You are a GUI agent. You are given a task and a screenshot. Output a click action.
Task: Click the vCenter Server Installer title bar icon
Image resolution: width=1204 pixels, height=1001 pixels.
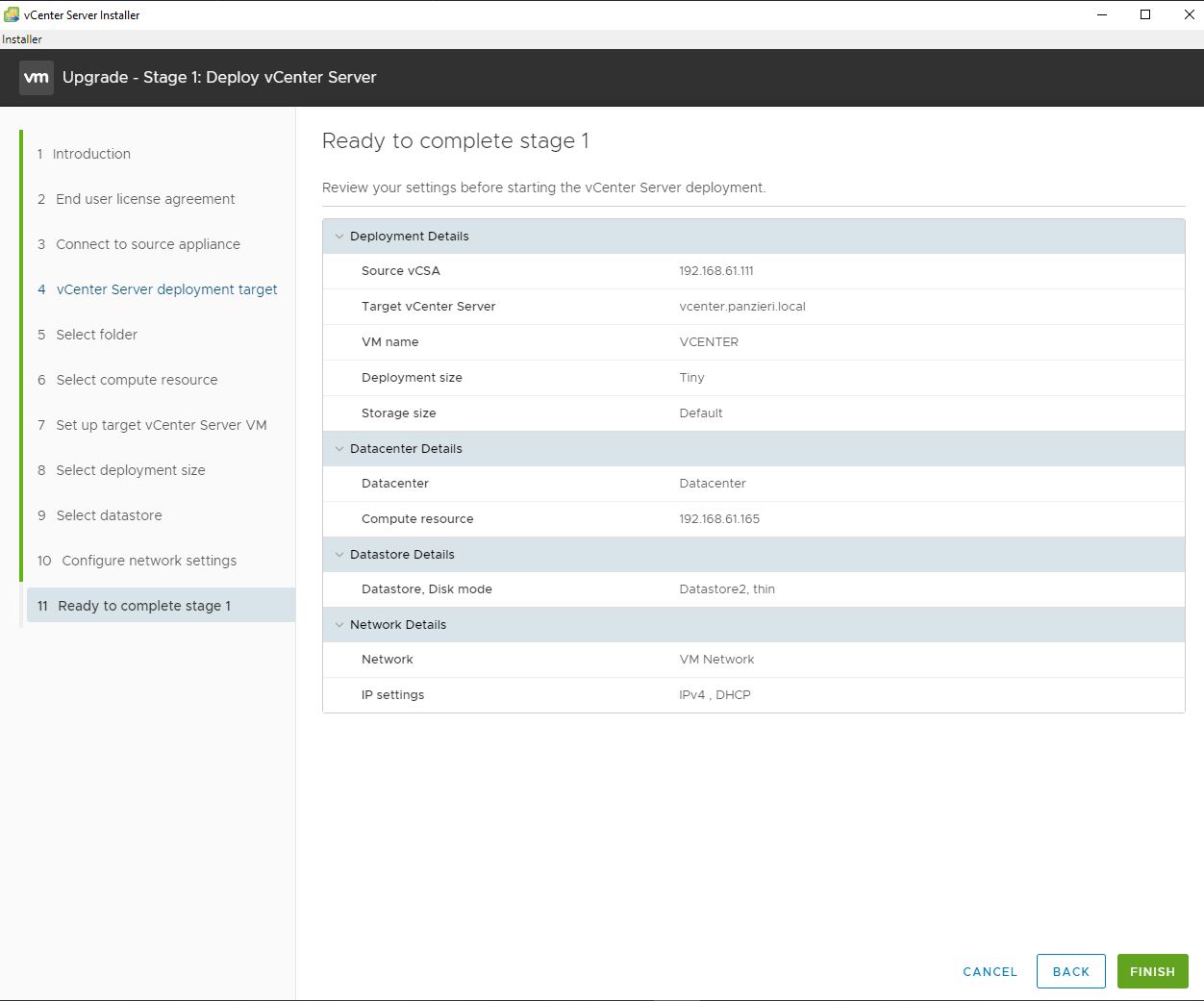(12, 14)
